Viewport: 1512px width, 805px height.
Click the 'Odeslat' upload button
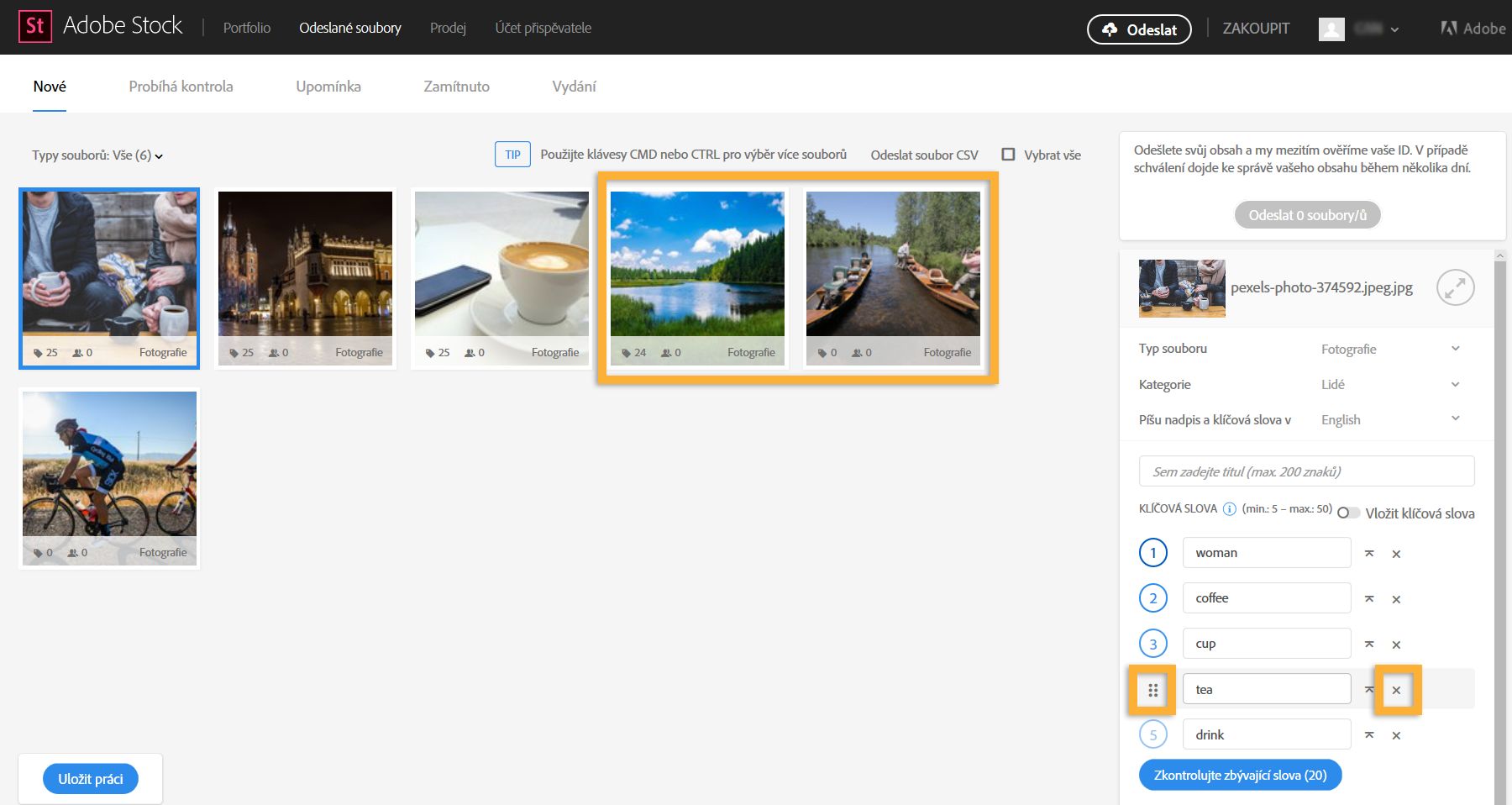(x=1139, y=29)
